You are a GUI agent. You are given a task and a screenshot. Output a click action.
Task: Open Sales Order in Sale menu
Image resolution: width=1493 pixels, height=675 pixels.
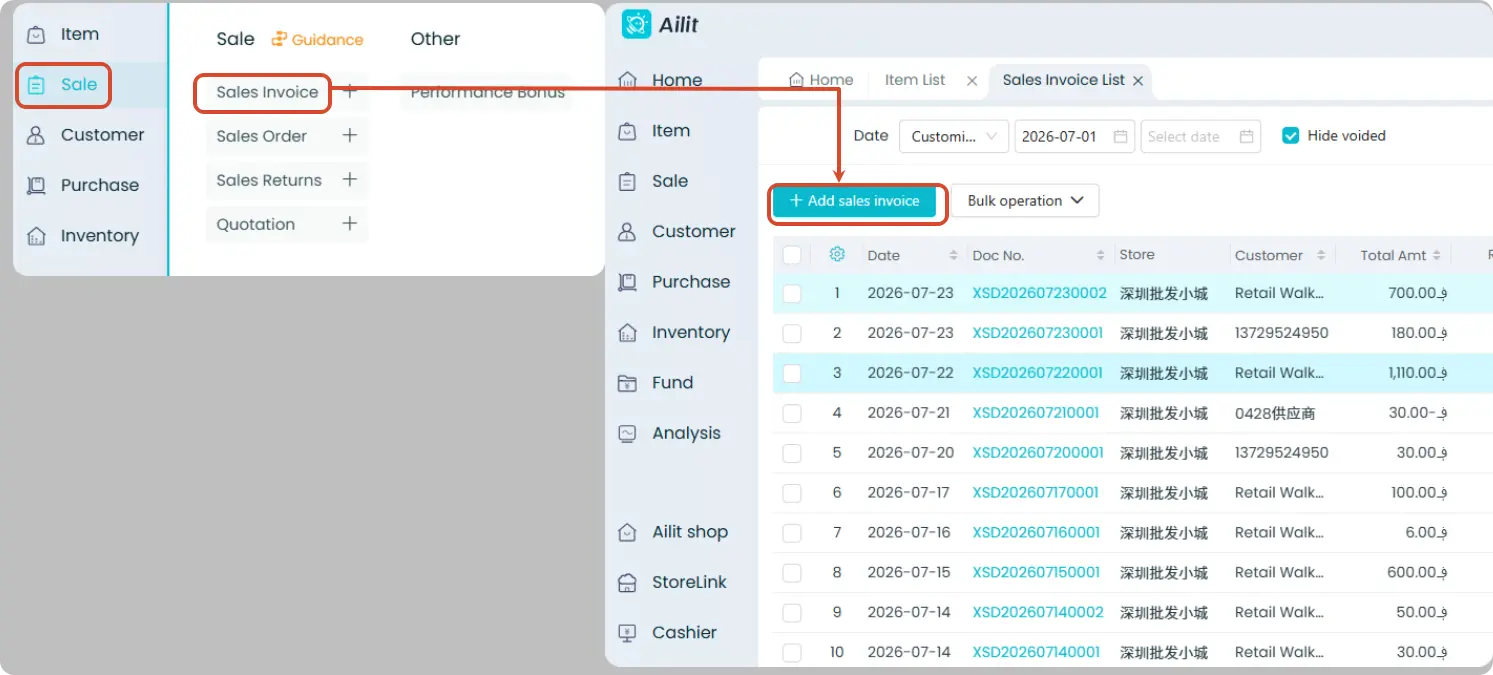(x=261, y=136)
